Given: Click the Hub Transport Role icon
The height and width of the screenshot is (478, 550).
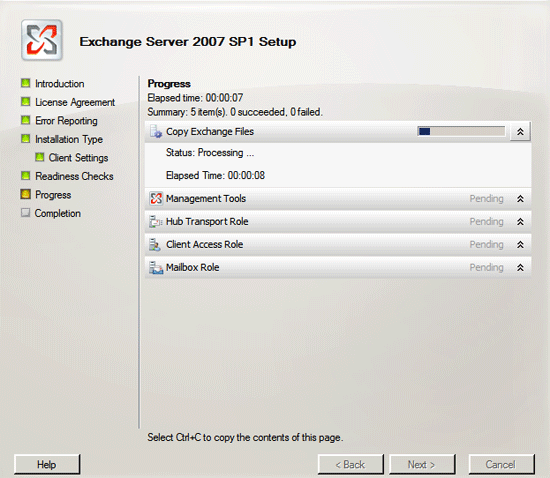Looking at the screenshot, I should click(x=156, y=222).
